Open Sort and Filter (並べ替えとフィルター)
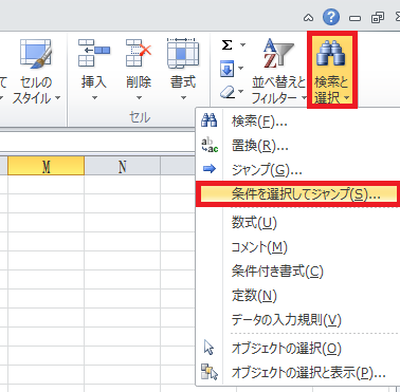 (x=279, y=72)
